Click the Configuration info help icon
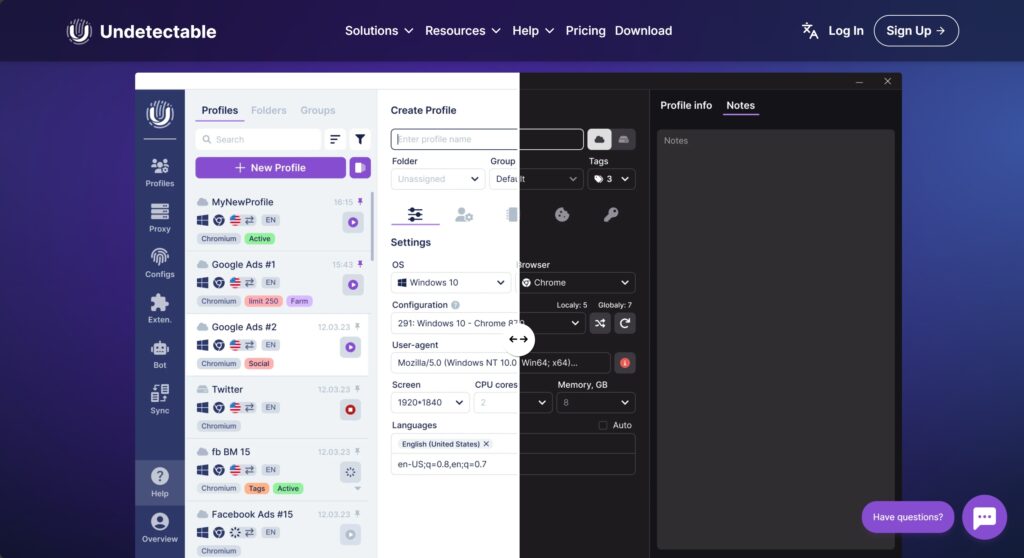 point(455,305)
